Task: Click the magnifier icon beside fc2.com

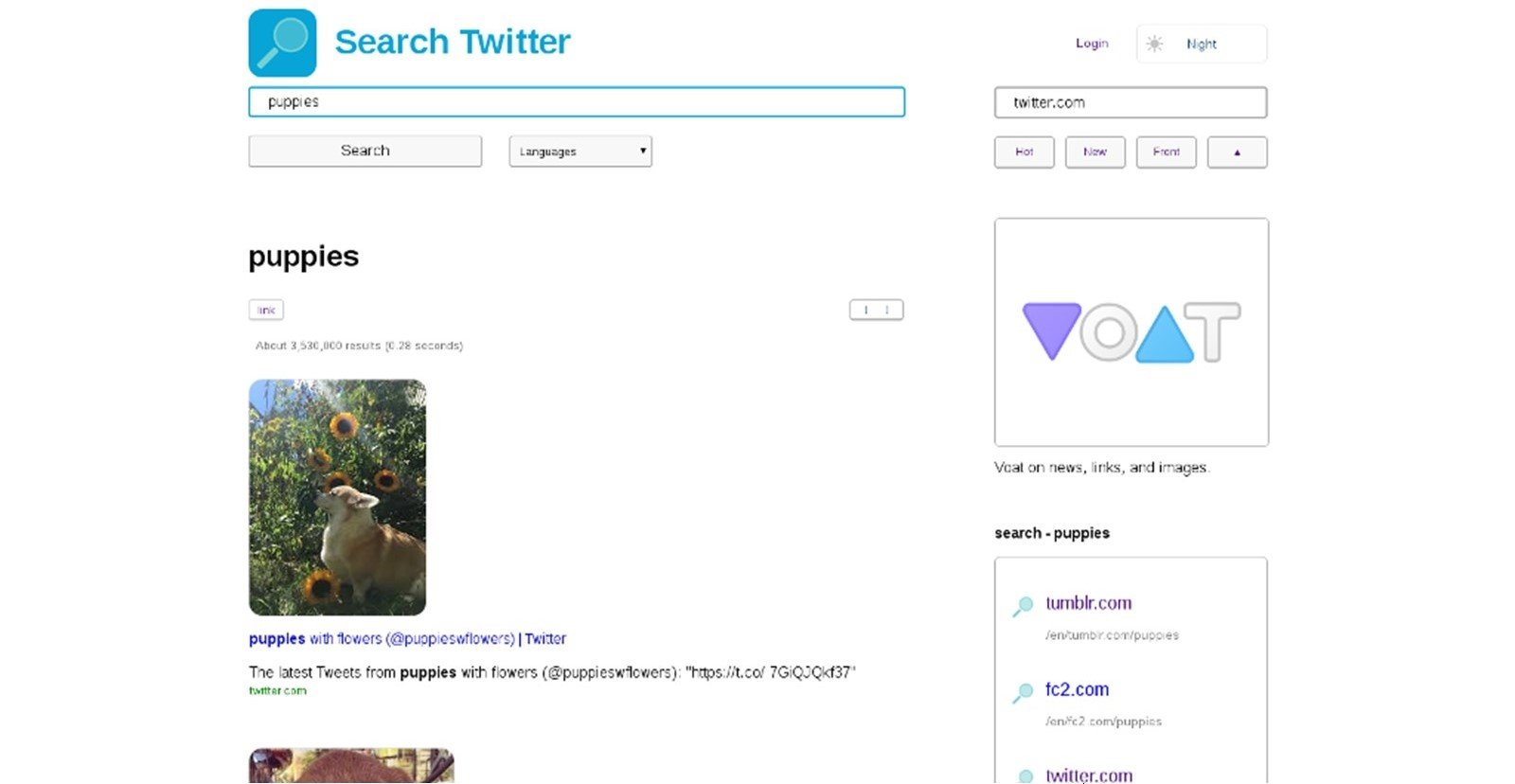Action: tap(1023, 693)
